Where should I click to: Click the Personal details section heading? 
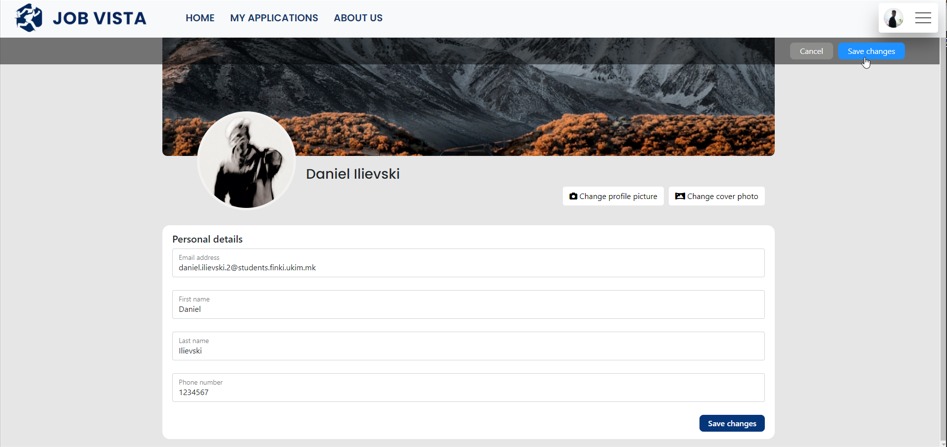pyautogui.click(x=207, y=239)
